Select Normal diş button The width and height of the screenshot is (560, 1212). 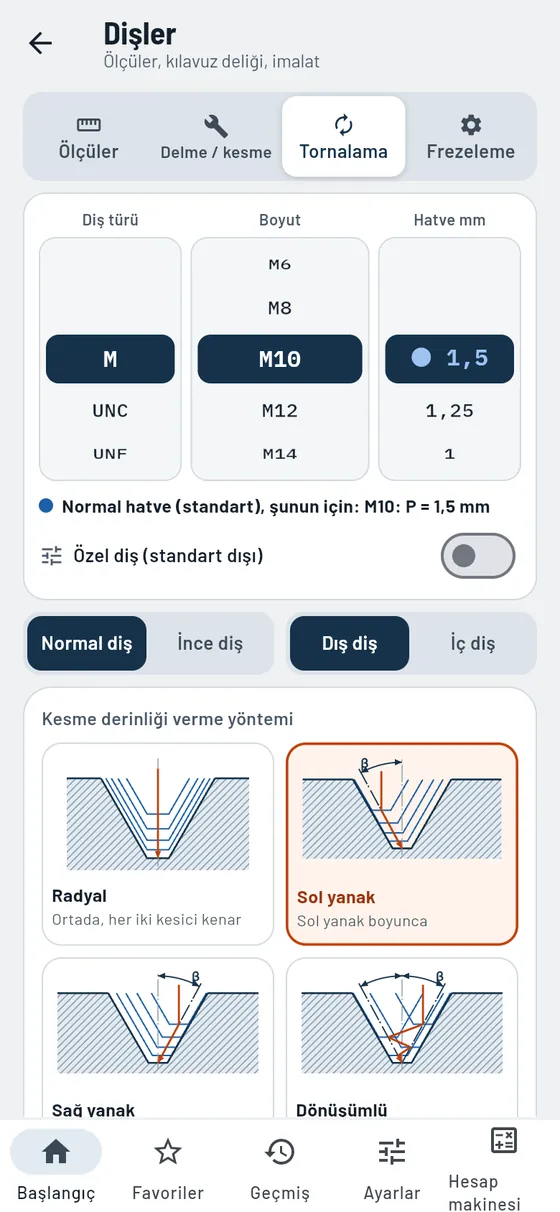(87, 643)
